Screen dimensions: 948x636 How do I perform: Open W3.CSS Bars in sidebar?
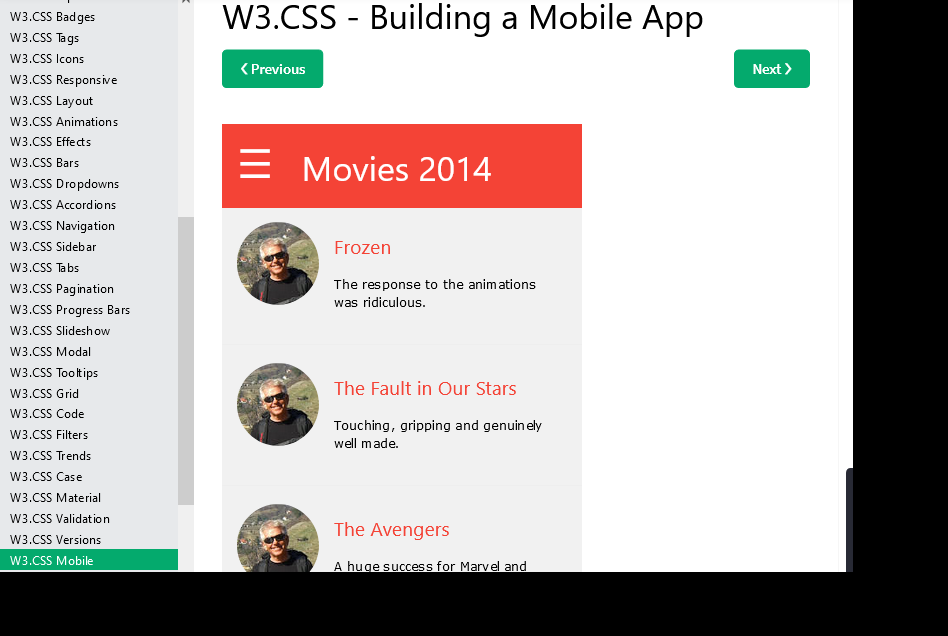pos(89,163)
